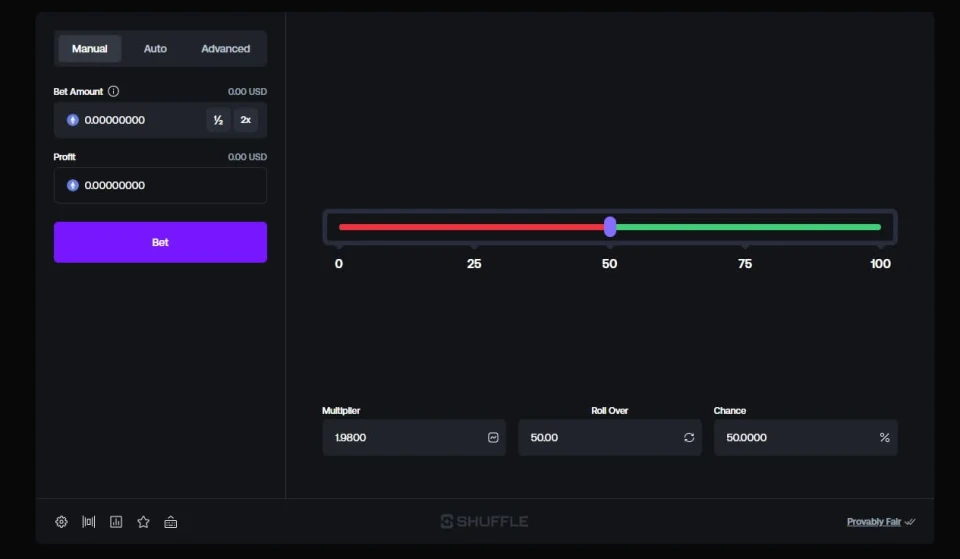The width and height of the screenshot is (960, 559).
Task: Click Ethereum coin icon in Profit field
Action: [72, 185]
